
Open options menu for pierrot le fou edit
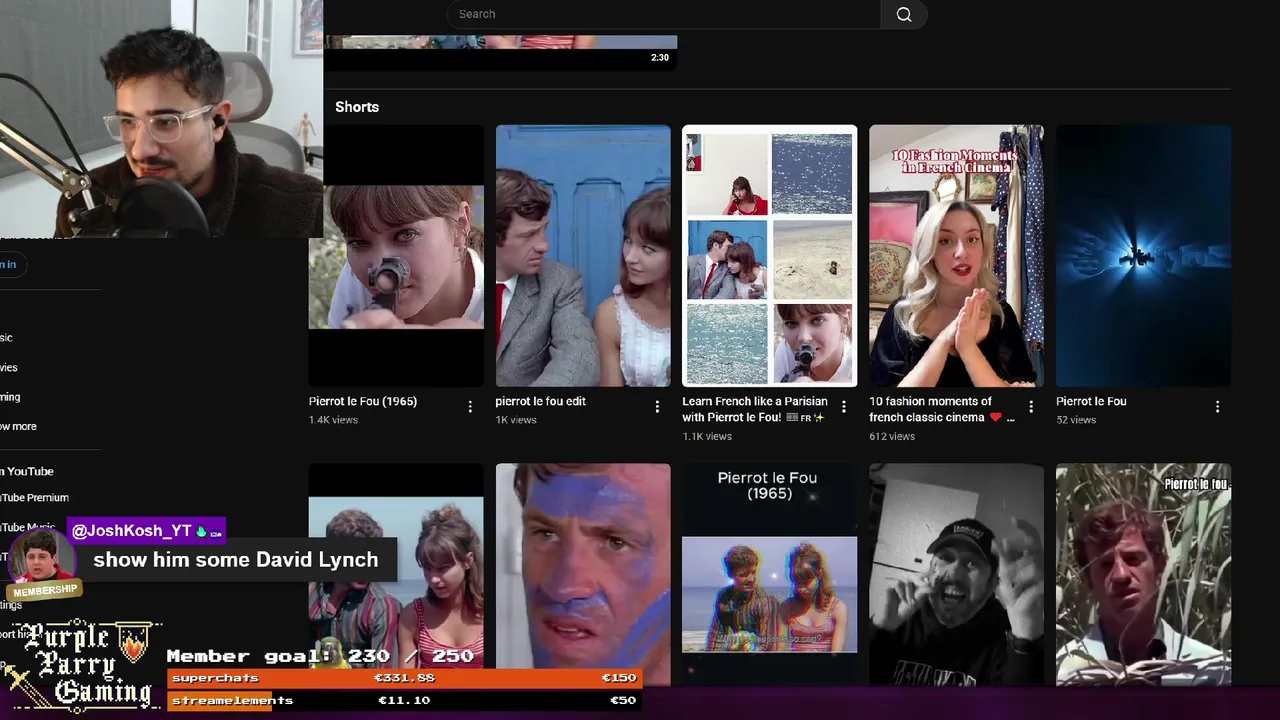click(x=657, y=406)
